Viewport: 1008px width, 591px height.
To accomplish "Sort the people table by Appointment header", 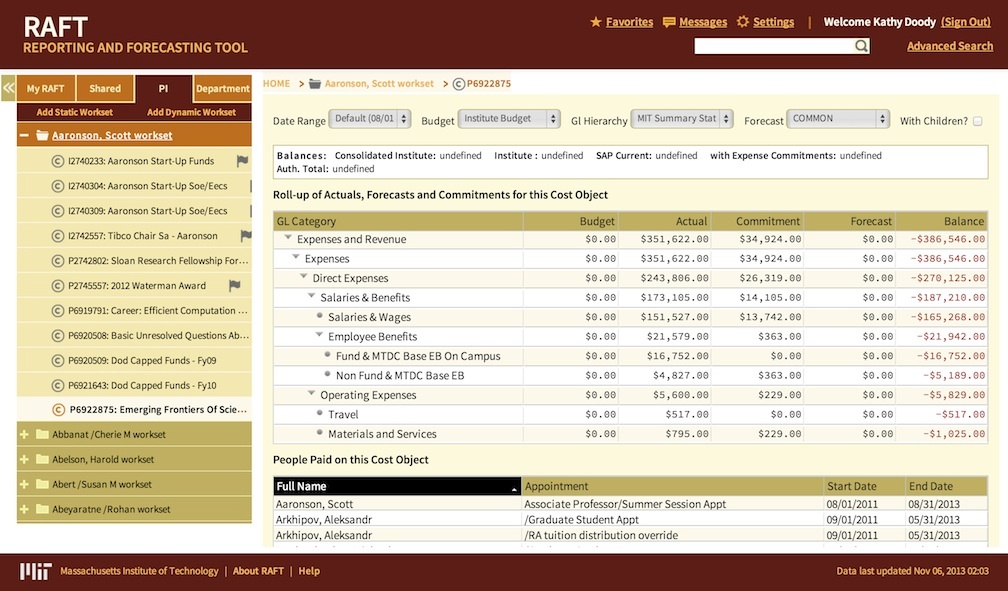I will pyautogui.click(x=672, y=486).
